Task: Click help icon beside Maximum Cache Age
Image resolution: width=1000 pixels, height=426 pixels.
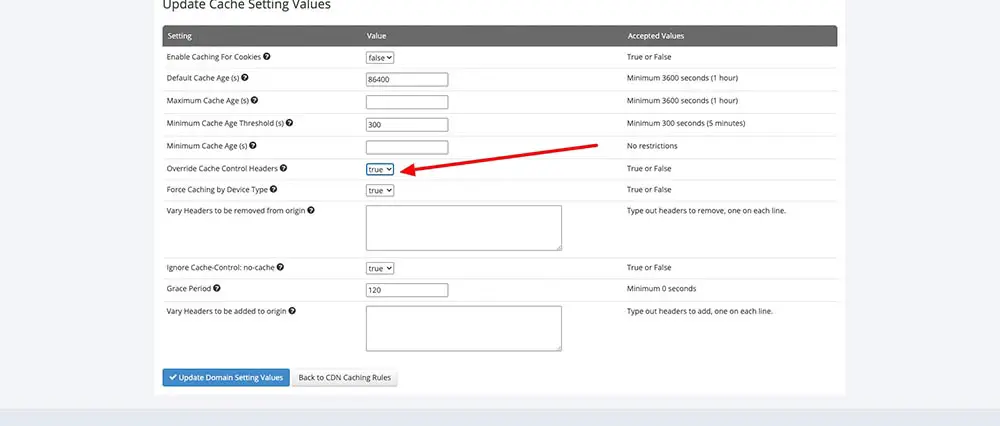Action: pyautogui.click(x=254, y=100)
